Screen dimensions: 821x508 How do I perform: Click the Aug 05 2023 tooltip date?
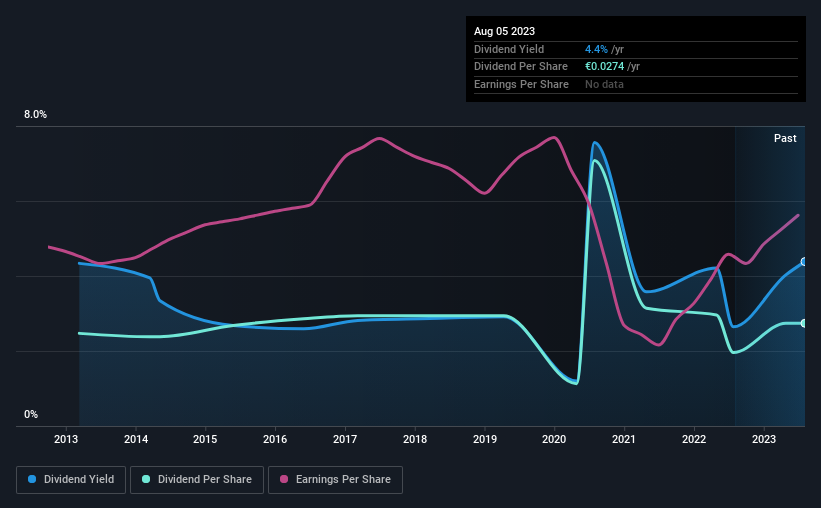point(504,31)
